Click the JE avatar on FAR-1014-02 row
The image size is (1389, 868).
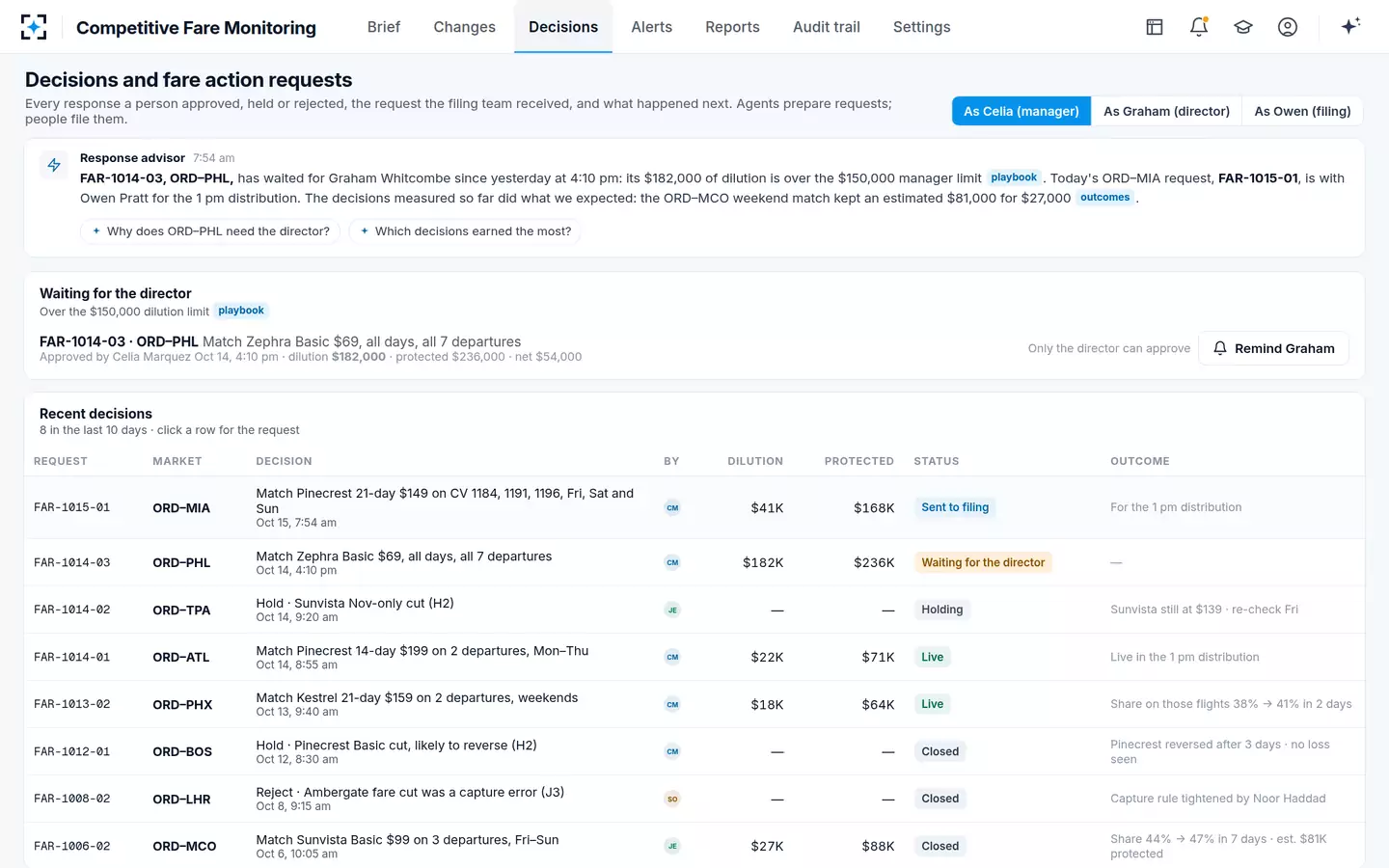pyautogui.click(x=672, y=610)
